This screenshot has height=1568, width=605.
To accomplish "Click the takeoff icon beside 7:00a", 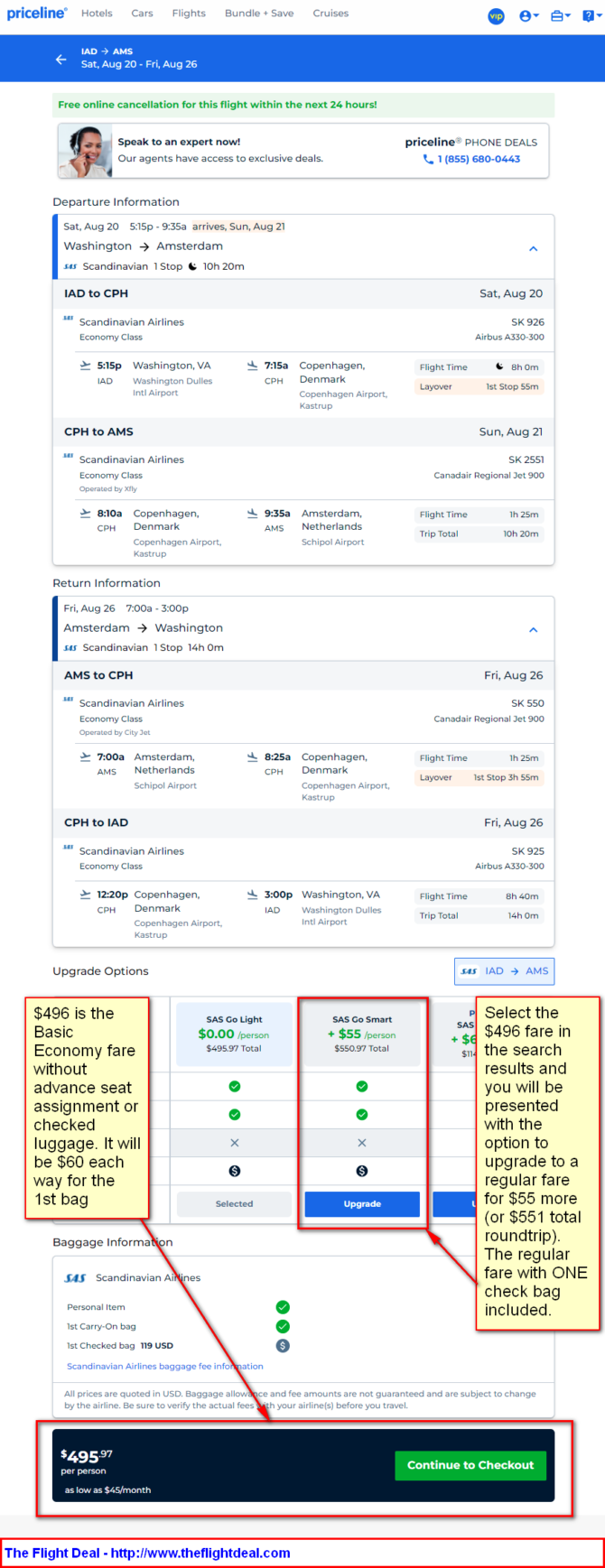I will [85, 756].
